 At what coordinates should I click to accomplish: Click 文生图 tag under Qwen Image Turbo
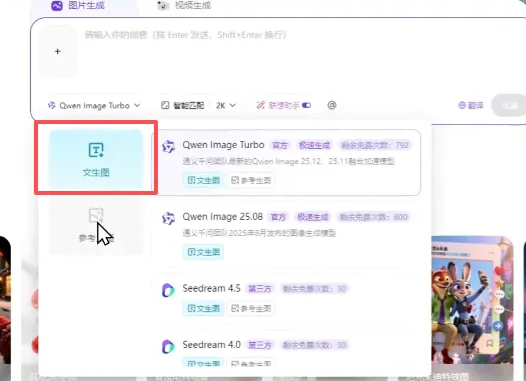(x=203, y=180)
